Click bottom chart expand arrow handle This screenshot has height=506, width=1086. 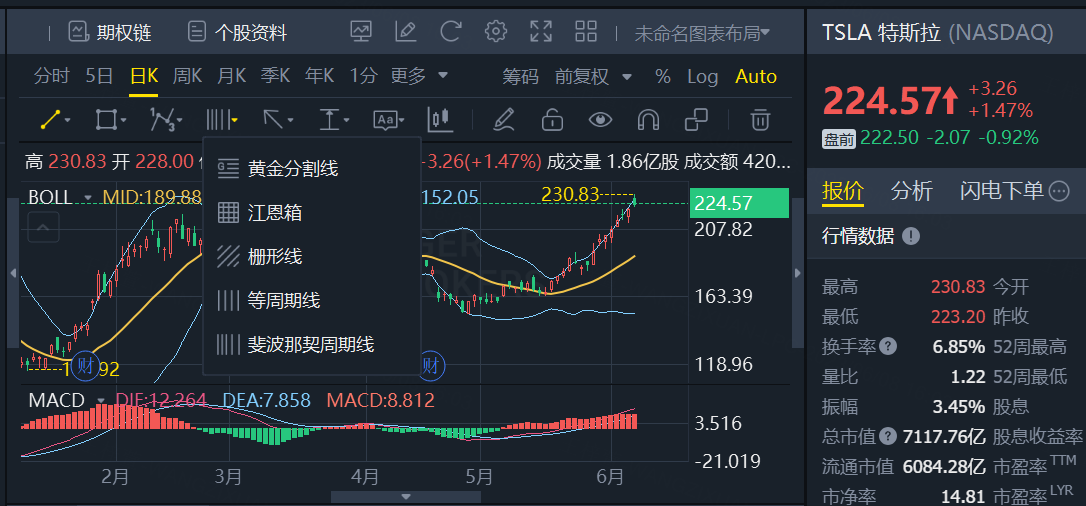(407, 496)
